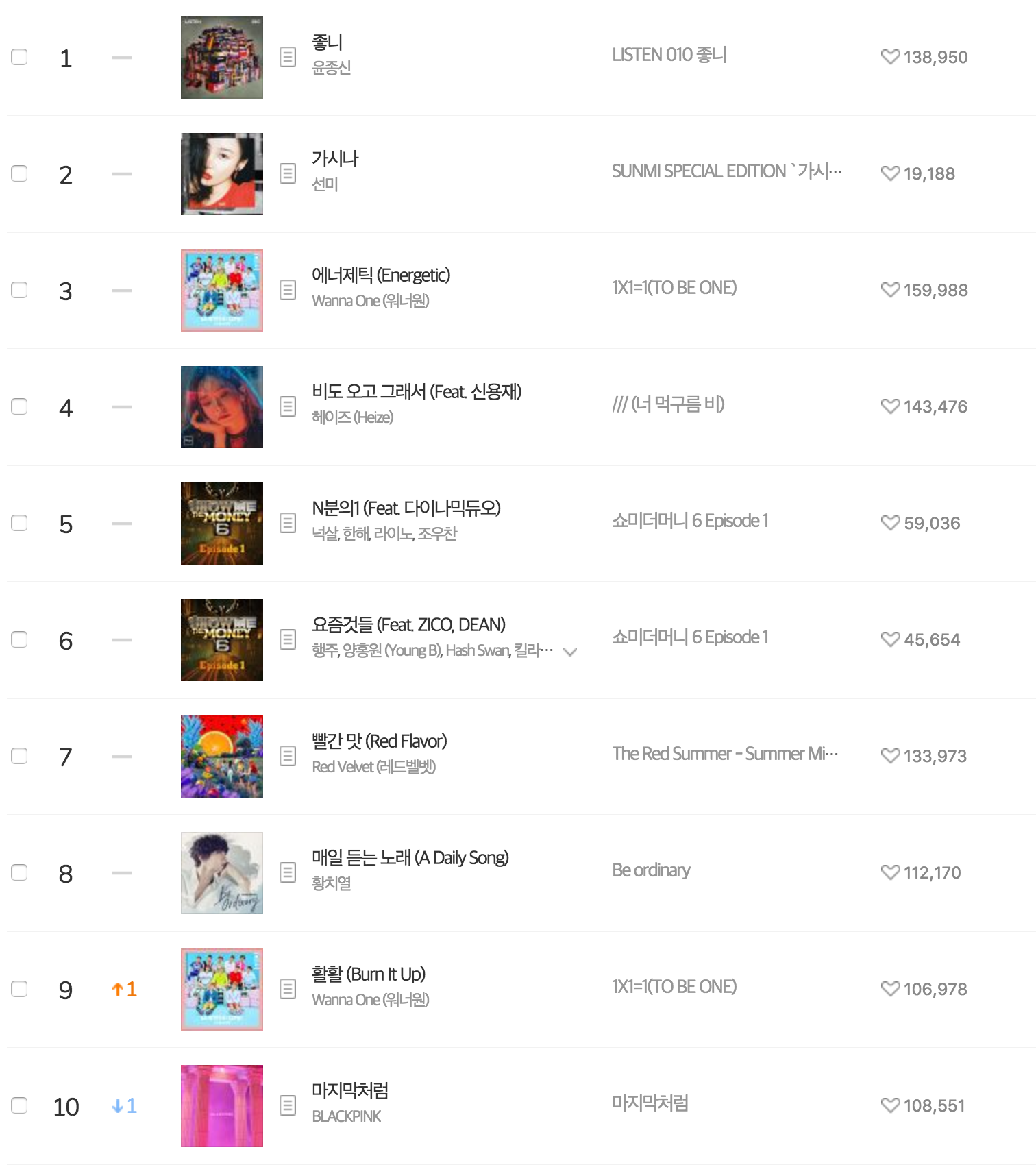Open artist Red Velvet (레드벨벳) page
1036x1165 pixels.
pyautogui.click(x=373, y=767)
